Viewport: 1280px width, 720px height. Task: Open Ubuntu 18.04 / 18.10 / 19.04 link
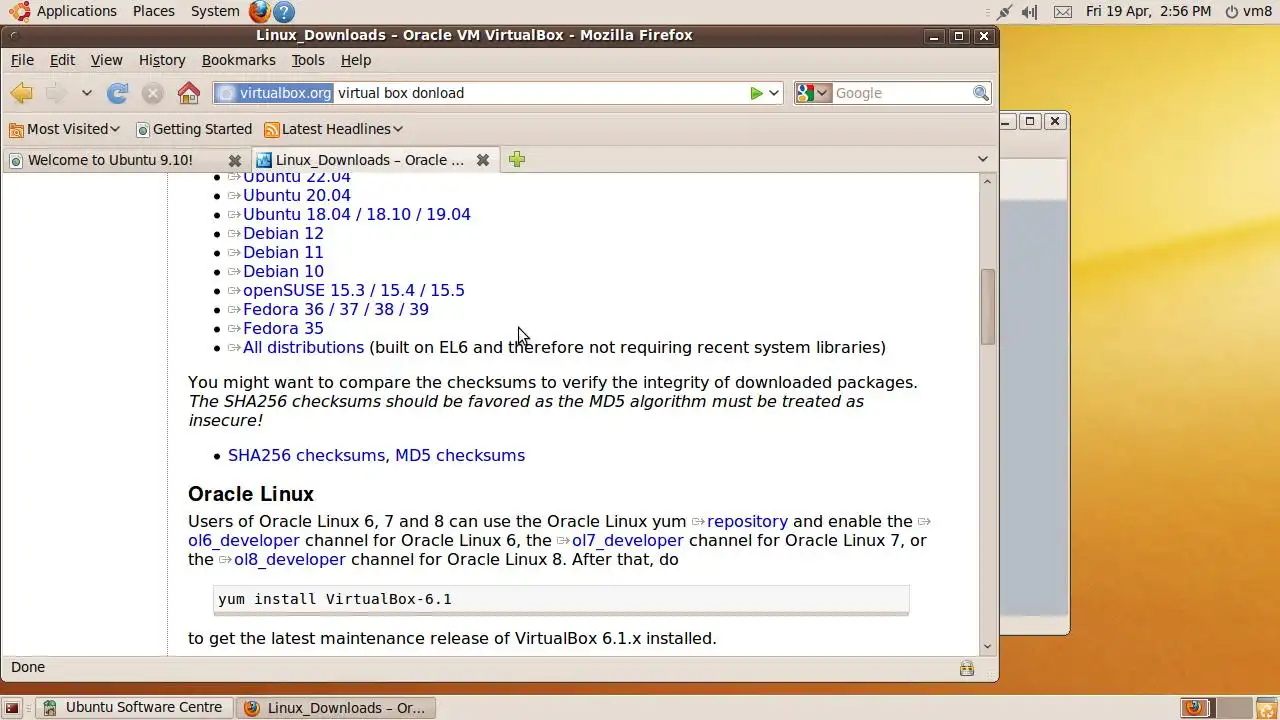(357, 214)
